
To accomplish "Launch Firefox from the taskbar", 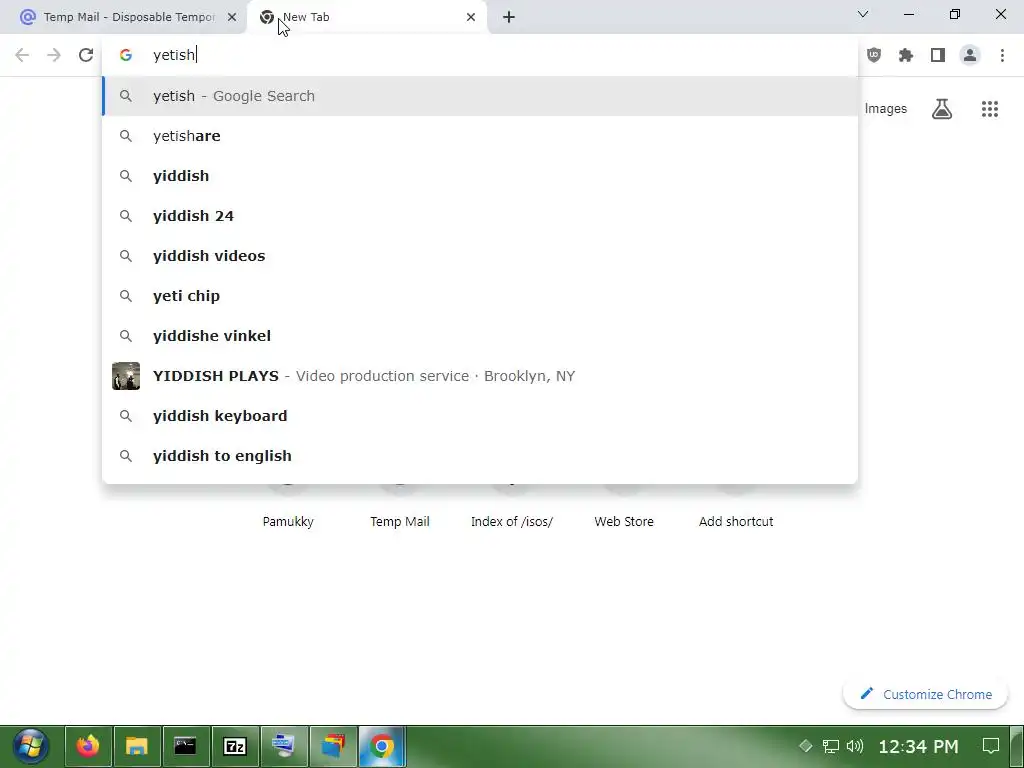I will (x=88, y=746).
